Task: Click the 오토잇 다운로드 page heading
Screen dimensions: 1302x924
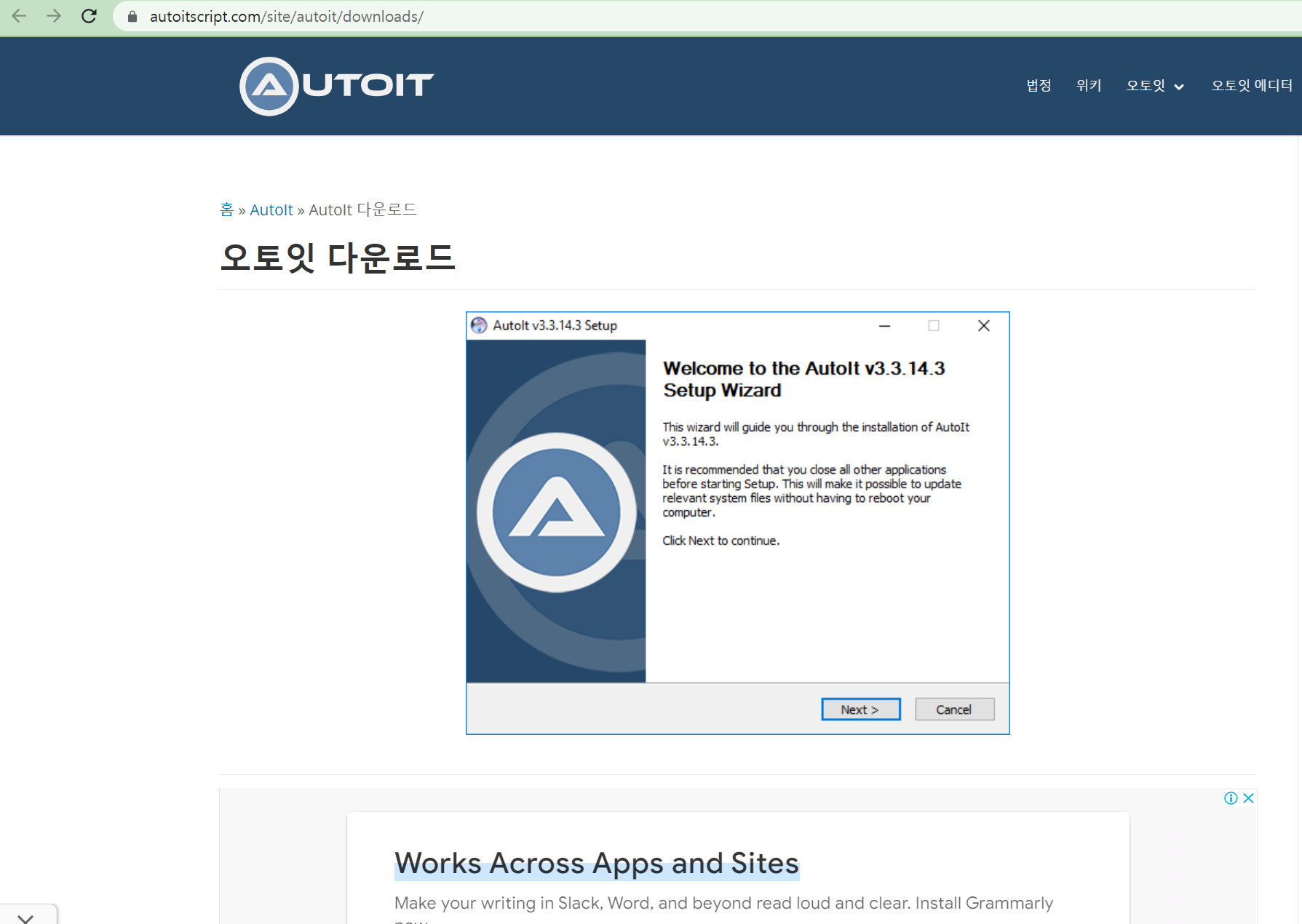Action: tap(338, 258)
